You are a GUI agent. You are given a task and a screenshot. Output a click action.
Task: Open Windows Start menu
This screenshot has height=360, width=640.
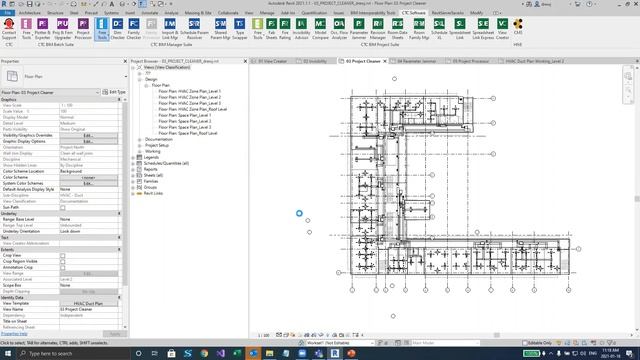coord(8,353)
